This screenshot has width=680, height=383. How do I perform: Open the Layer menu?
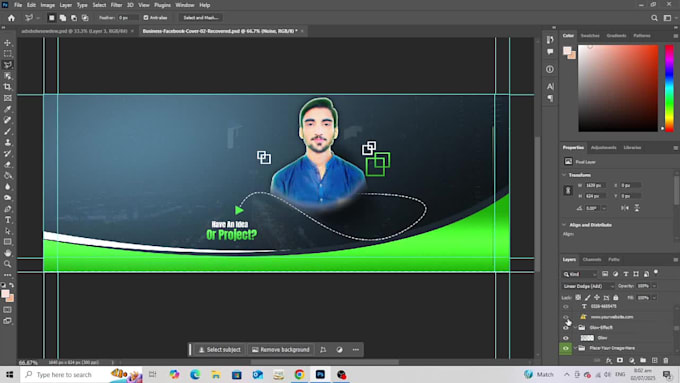point(65,5)
